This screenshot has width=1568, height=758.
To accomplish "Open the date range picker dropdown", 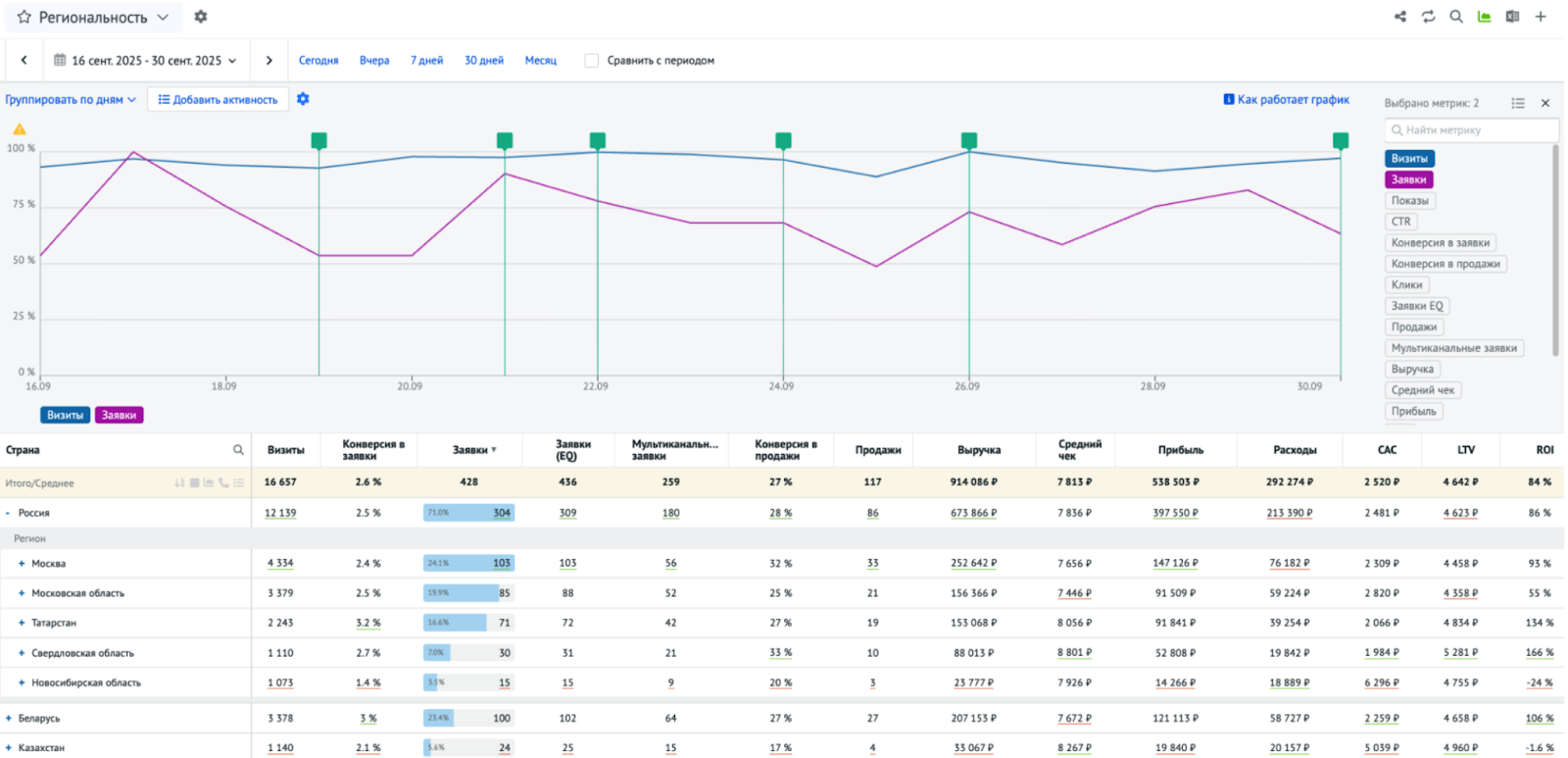I will click(x=145, y=61).
